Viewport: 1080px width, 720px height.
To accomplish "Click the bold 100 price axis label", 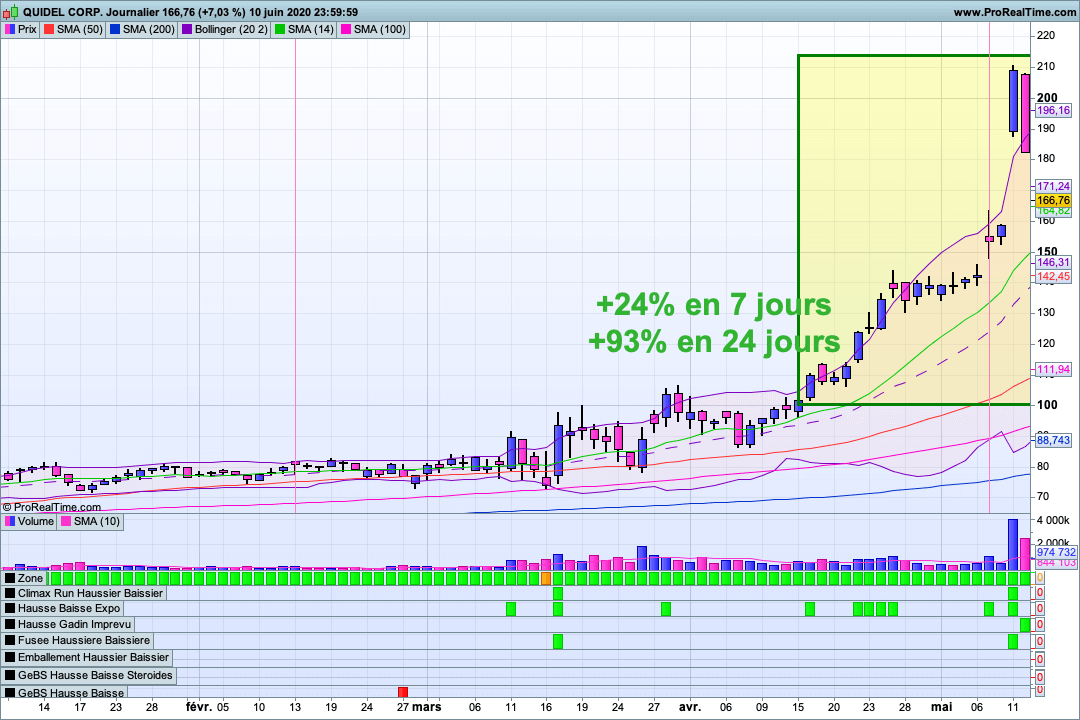I will click(x=1047, y=404).
